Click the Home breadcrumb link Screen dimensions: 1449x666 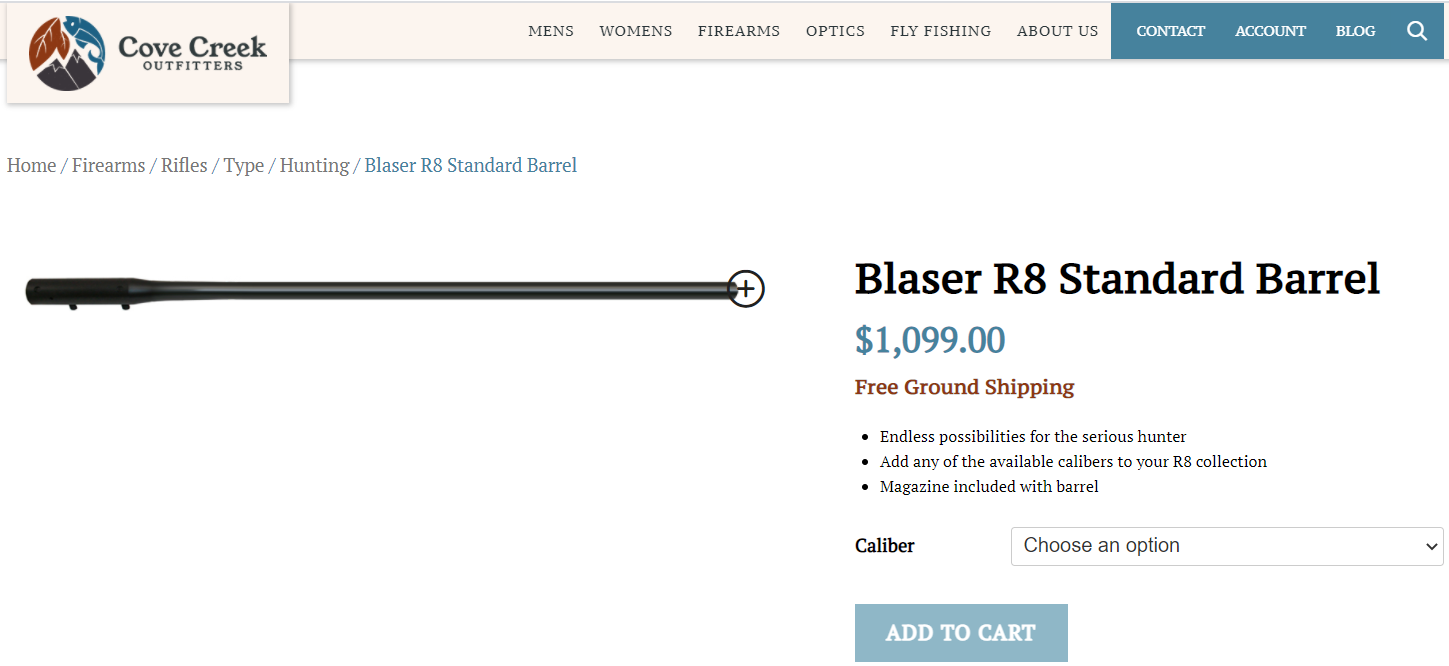click(32, 166)
